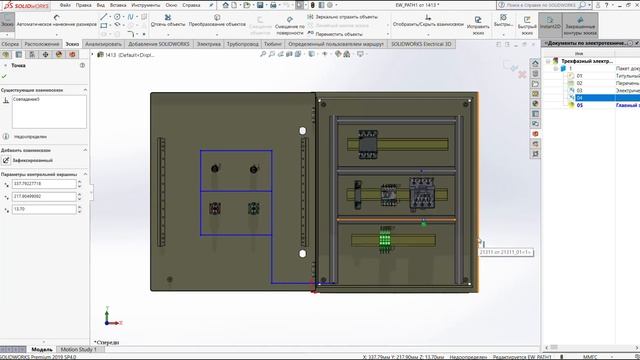Screen dimensions: 640x360
Task: Select the Line sketch tool
Action: pos(104,17)
